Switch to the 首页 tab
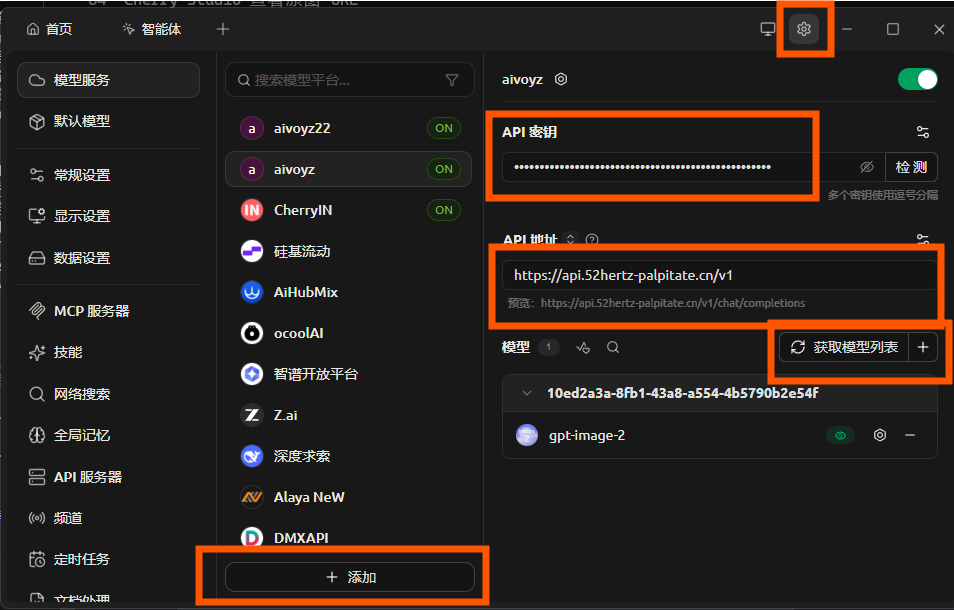Screen dimensions: 954x610 click(49, 29)
